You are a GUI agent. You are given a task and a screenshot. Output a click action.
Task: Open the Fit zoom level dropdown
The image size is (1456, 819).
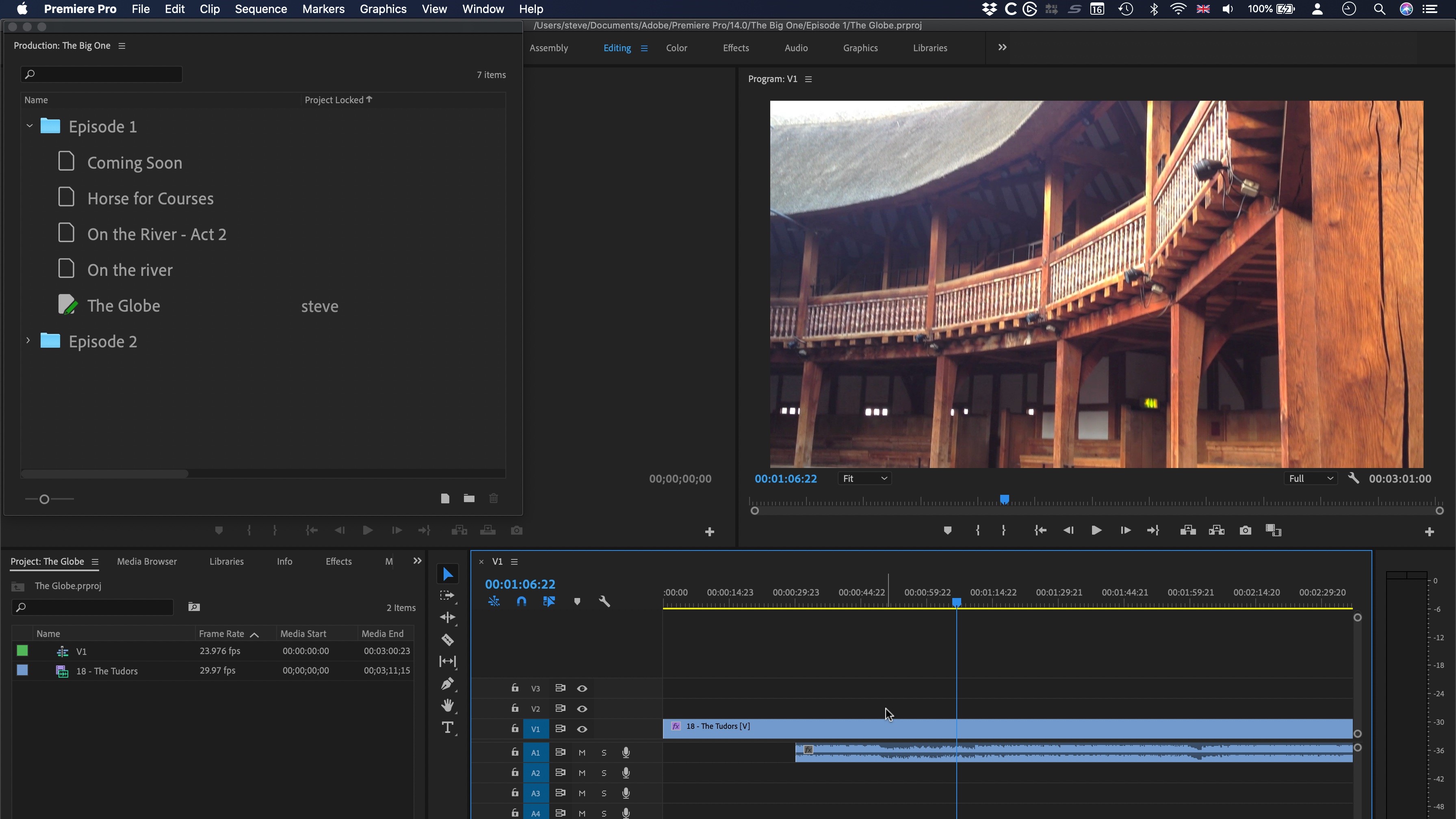(x=864, y=478)
